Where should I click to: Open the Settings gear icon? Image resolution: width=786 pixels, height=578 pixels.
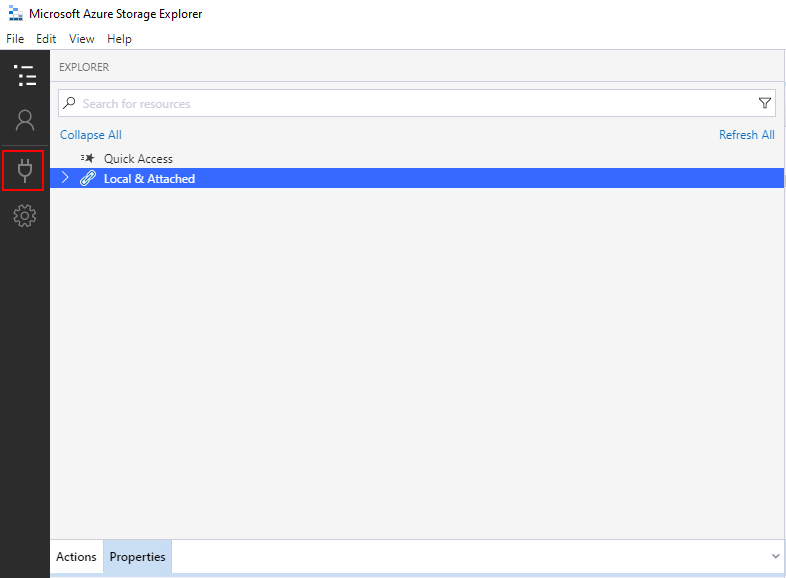[x=25, y=216]
